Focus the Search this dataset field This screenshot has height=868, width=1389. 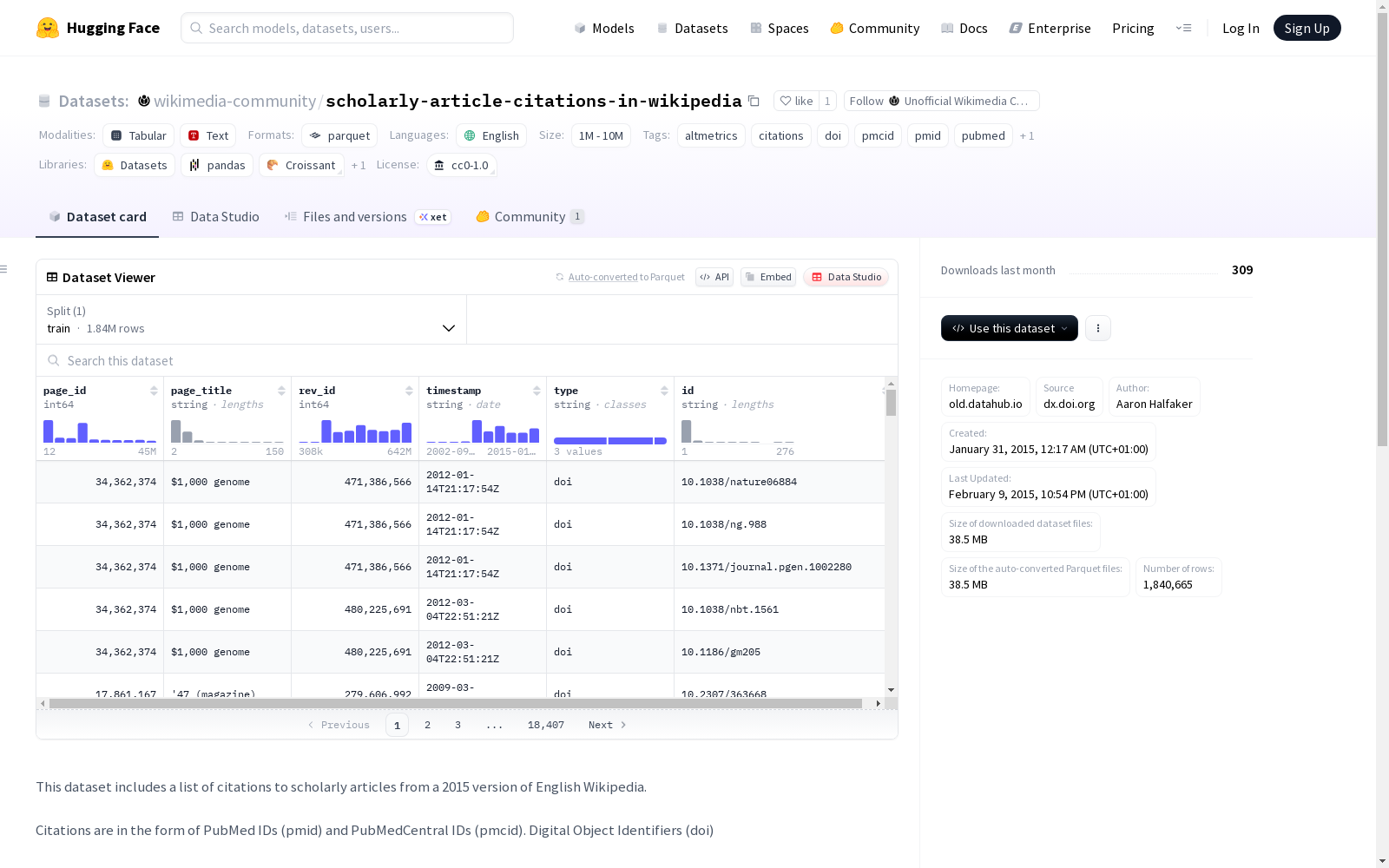(x=467, y=360)
